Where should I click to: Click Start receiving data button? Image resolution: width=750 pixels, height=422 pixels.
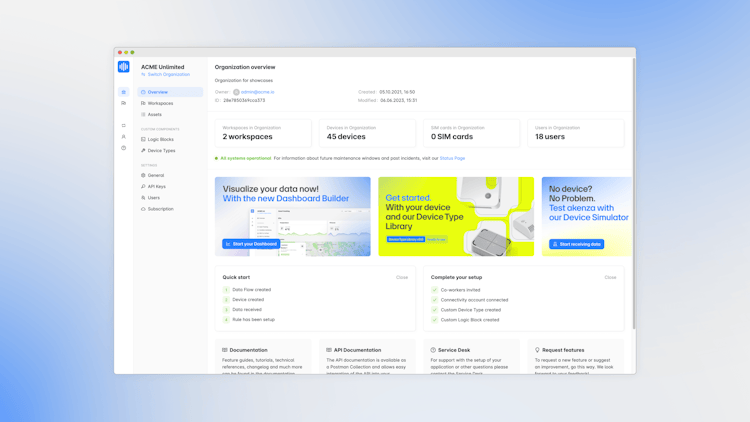(x=576, y=244)
